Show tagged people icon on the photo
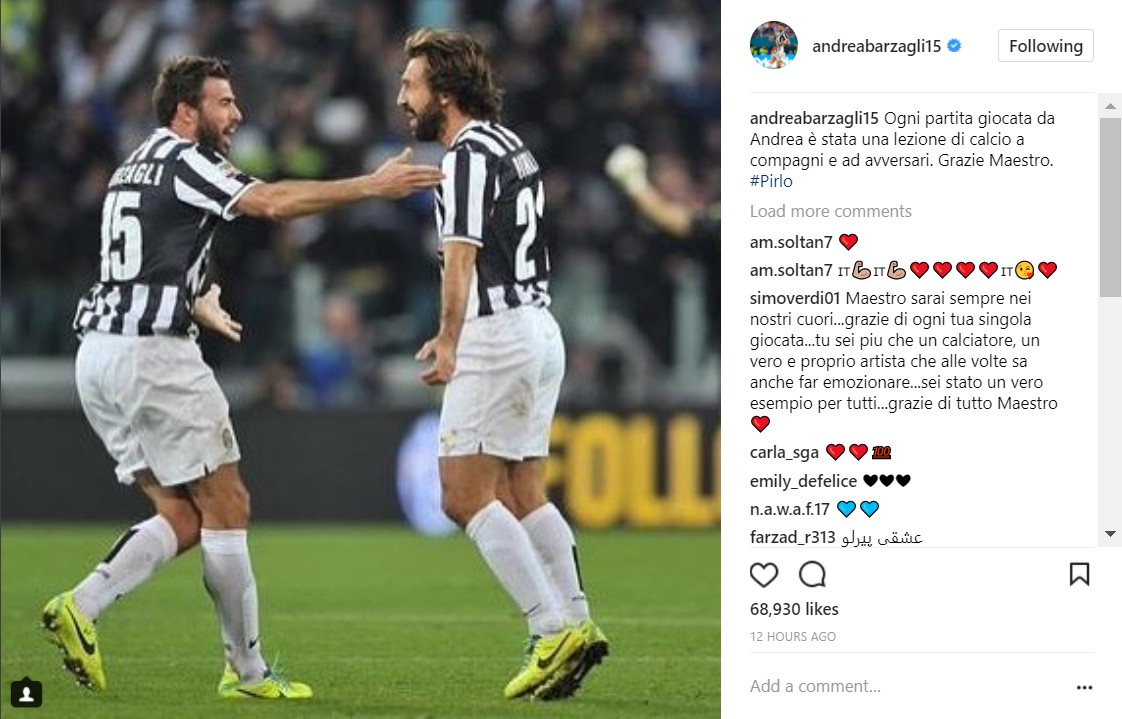 click(26, 693)
